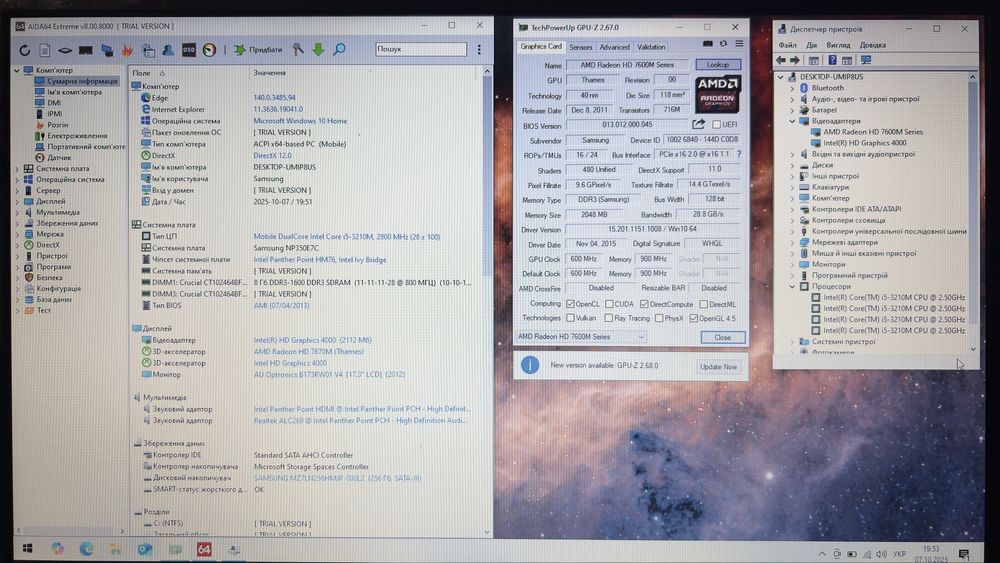Click the Back arrow in Device Manager

(x=781, y=61)
